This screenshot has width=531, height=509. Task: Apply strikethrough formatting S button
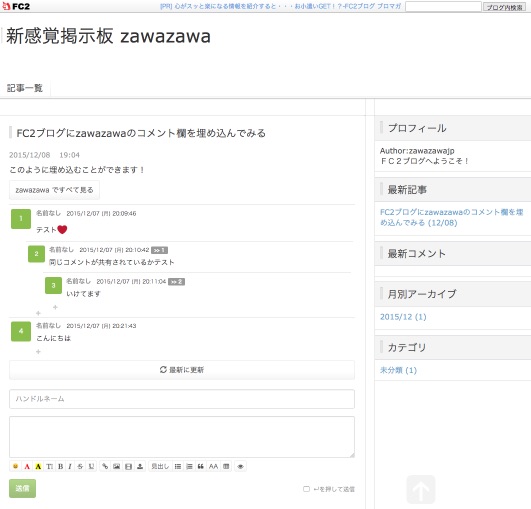click(80, 466)
